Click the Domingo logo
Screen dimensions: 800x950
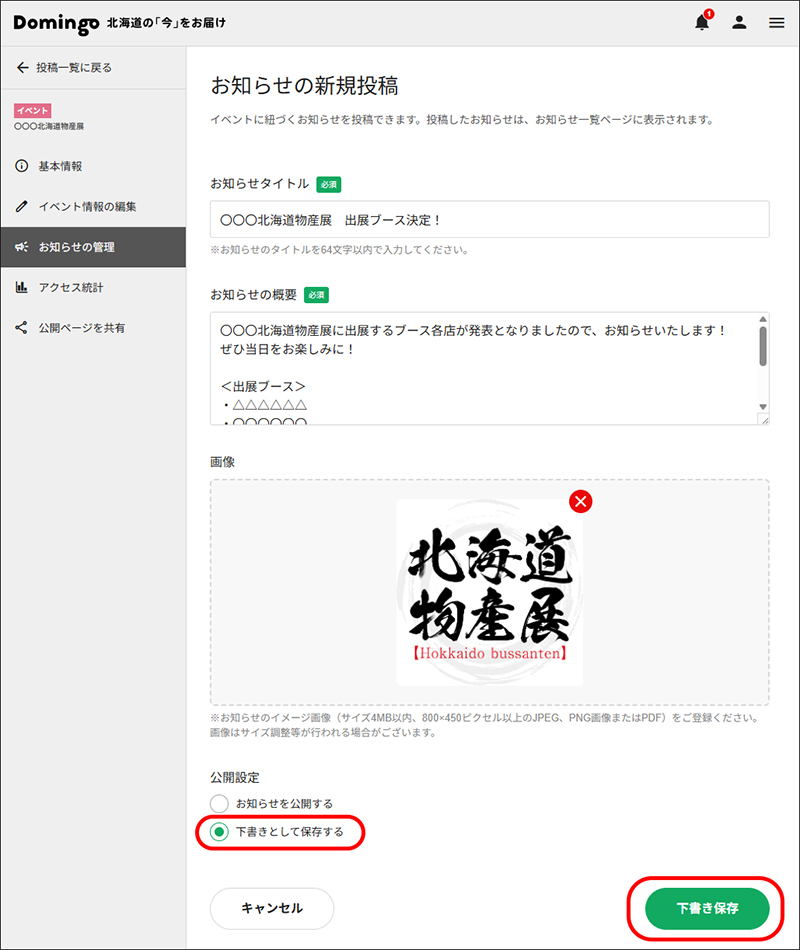coord(56,23)
